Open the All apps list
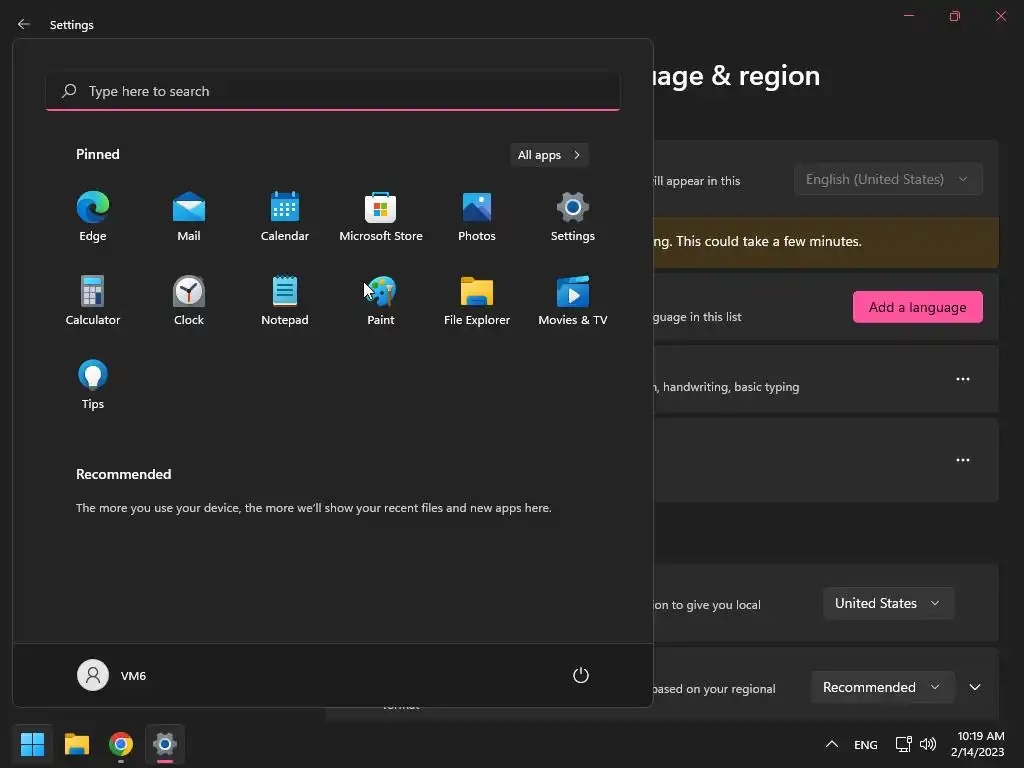Viewport: 1024px width, 768px height. (x=549, y=155)
